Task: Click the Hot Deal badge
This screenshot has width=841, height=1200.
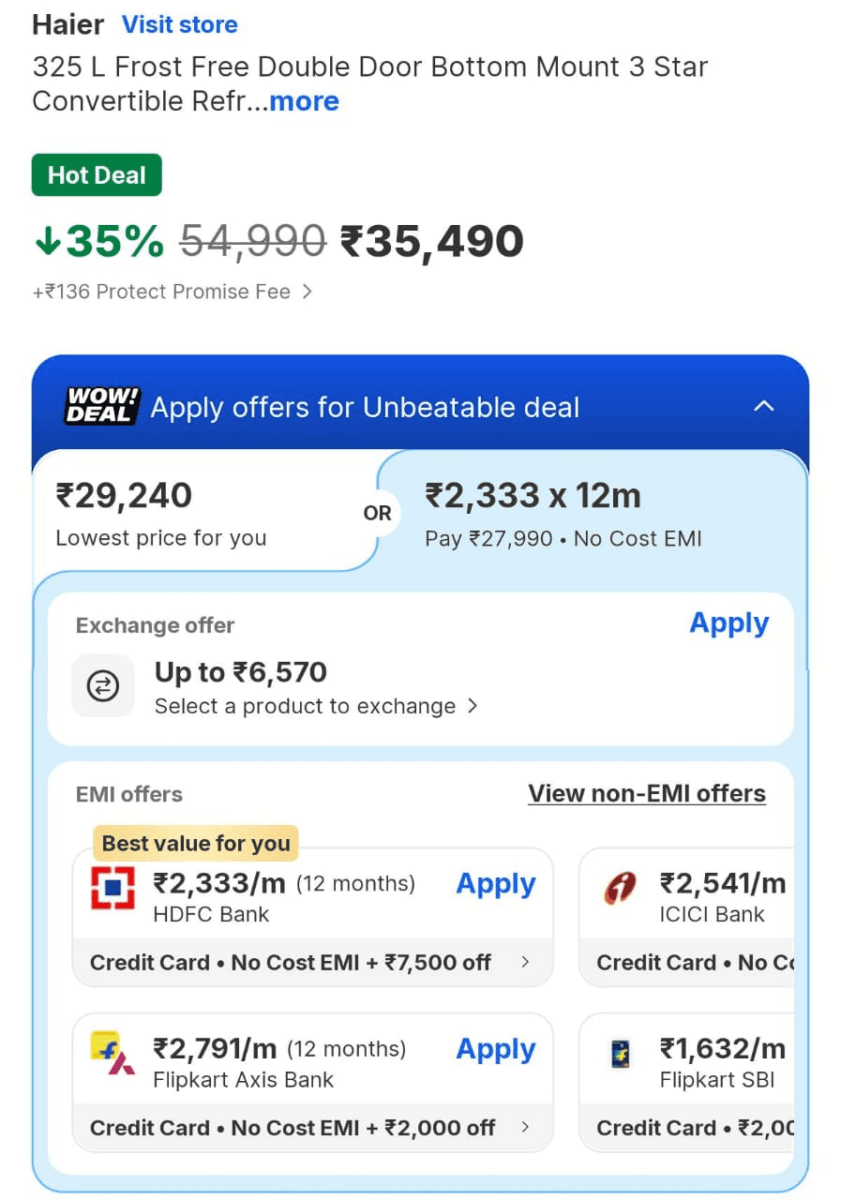Action: (x=96, y=175)
